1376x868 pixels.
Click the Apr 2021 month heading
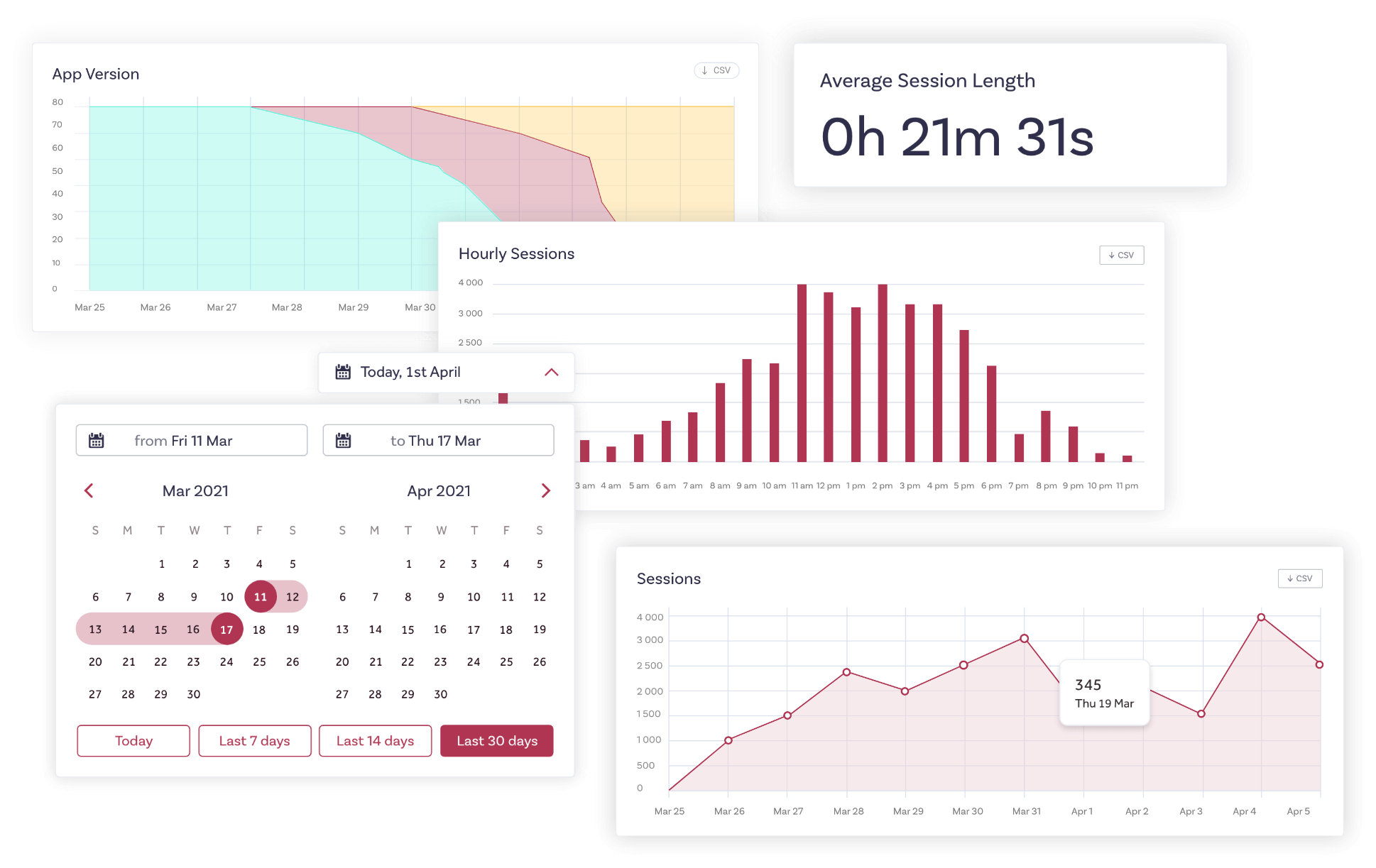pyautogui.click(x=439, y=491)
